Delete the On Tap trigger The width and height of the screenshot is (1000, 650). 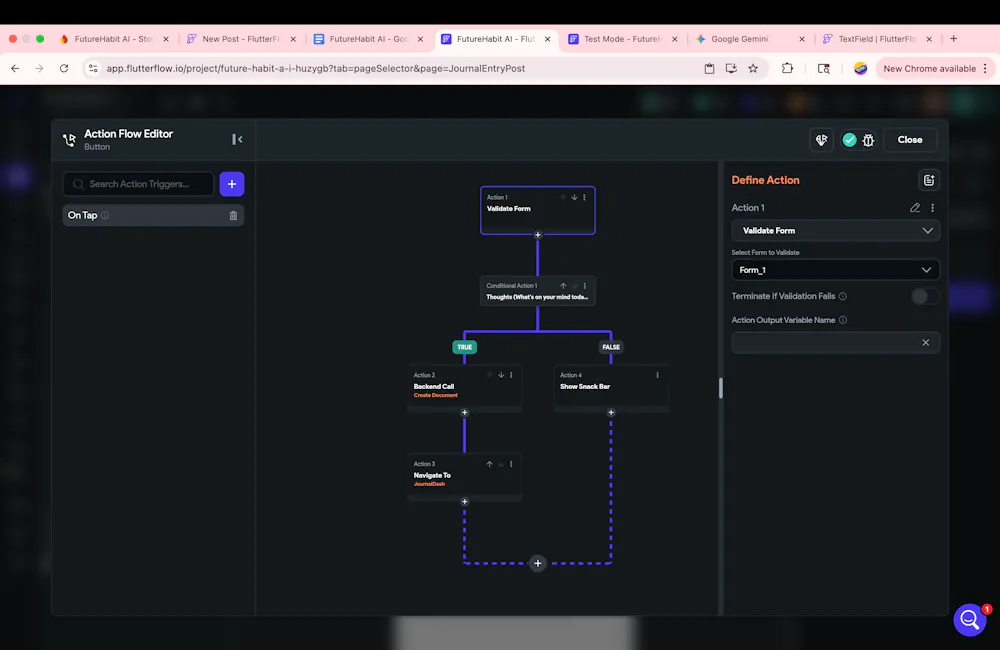[x=233, y=216]
